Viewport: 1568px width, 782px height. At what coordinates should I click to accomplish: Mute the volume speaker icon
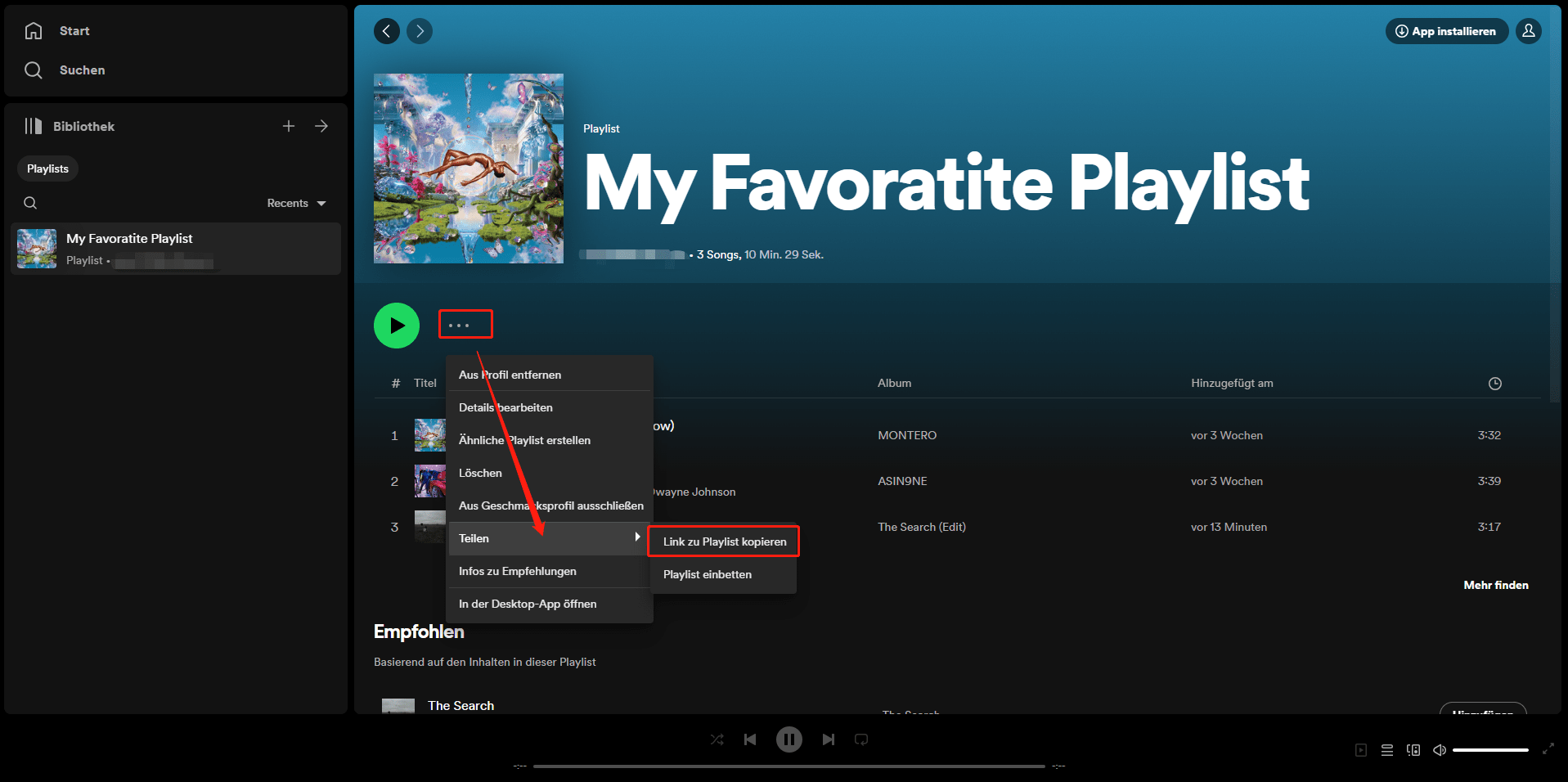click(1440, 750)
